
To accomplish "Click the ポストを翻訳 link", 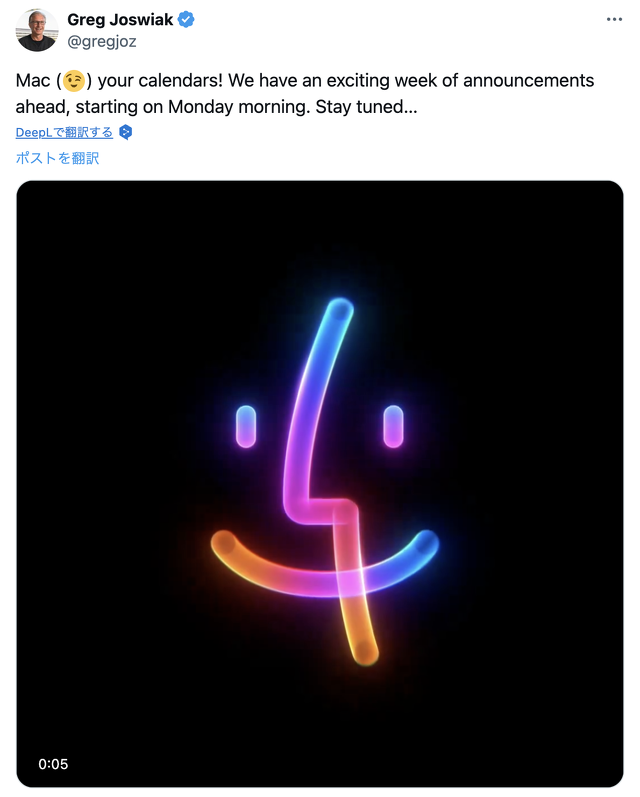I will [x=57, y=158].
